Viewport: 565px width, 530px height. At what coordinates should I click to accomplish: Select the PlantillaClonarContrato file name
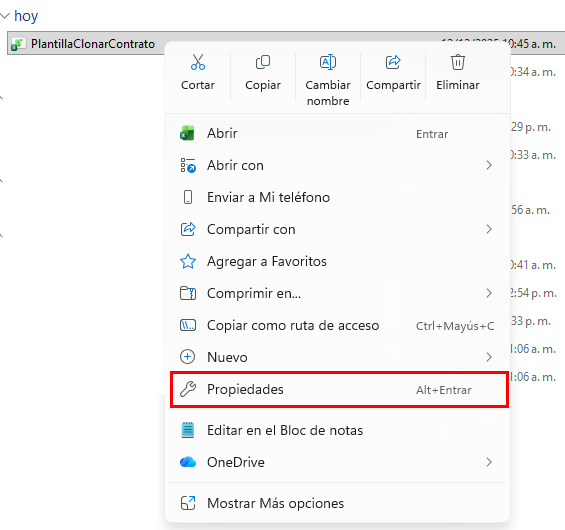coord(93,44)
